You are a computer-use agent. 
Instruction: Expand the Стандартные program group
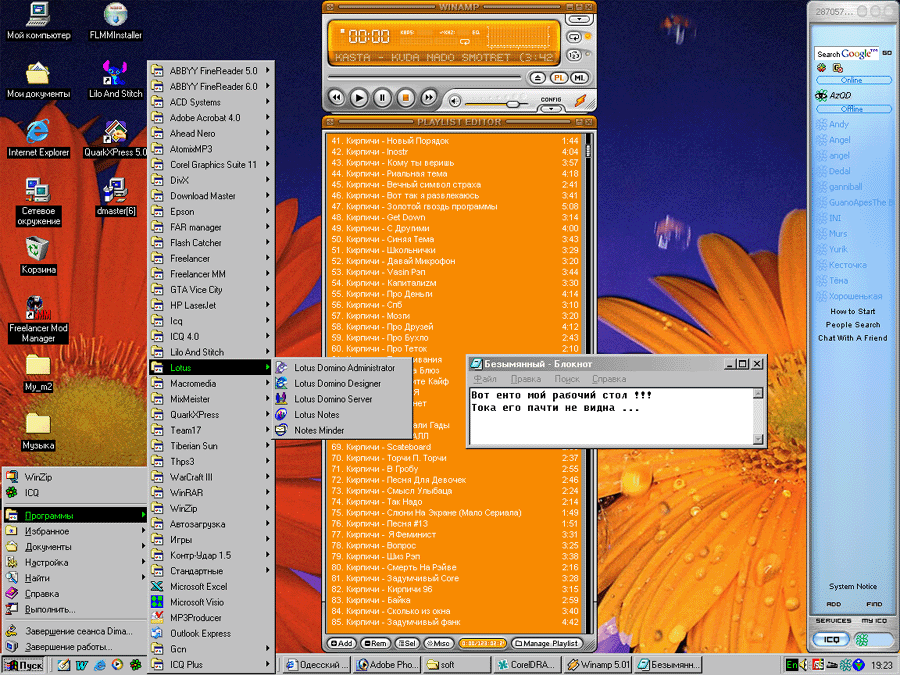click(x=211, y=571)
